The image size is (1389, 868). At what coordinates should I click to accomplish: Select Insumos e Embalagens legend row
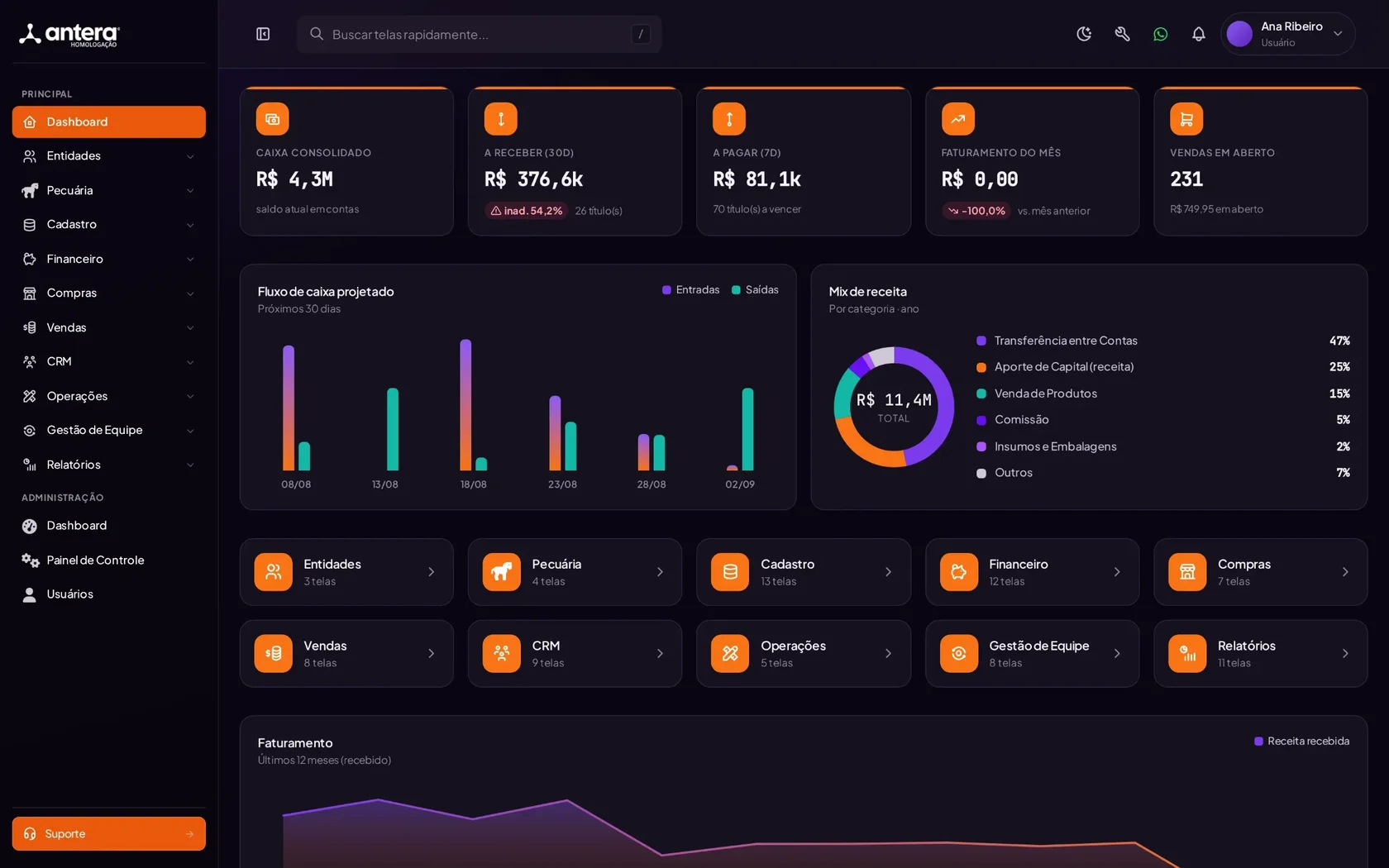[1163, 446]
